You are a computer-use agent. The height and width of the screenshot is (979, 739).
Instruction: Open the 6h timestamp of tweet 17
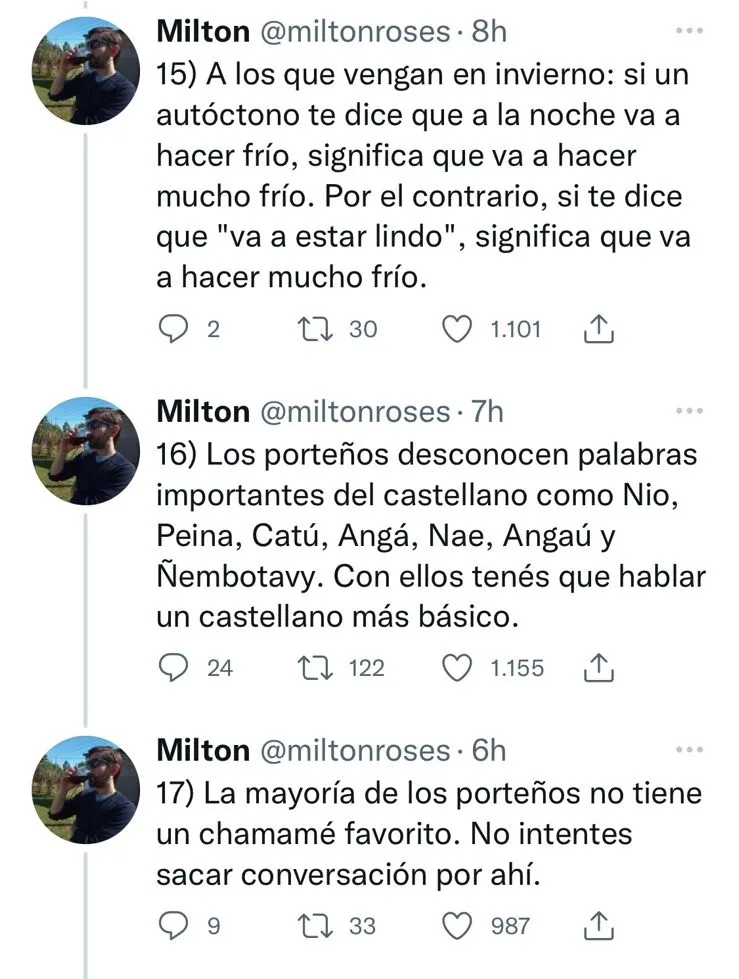coord(488,750)
